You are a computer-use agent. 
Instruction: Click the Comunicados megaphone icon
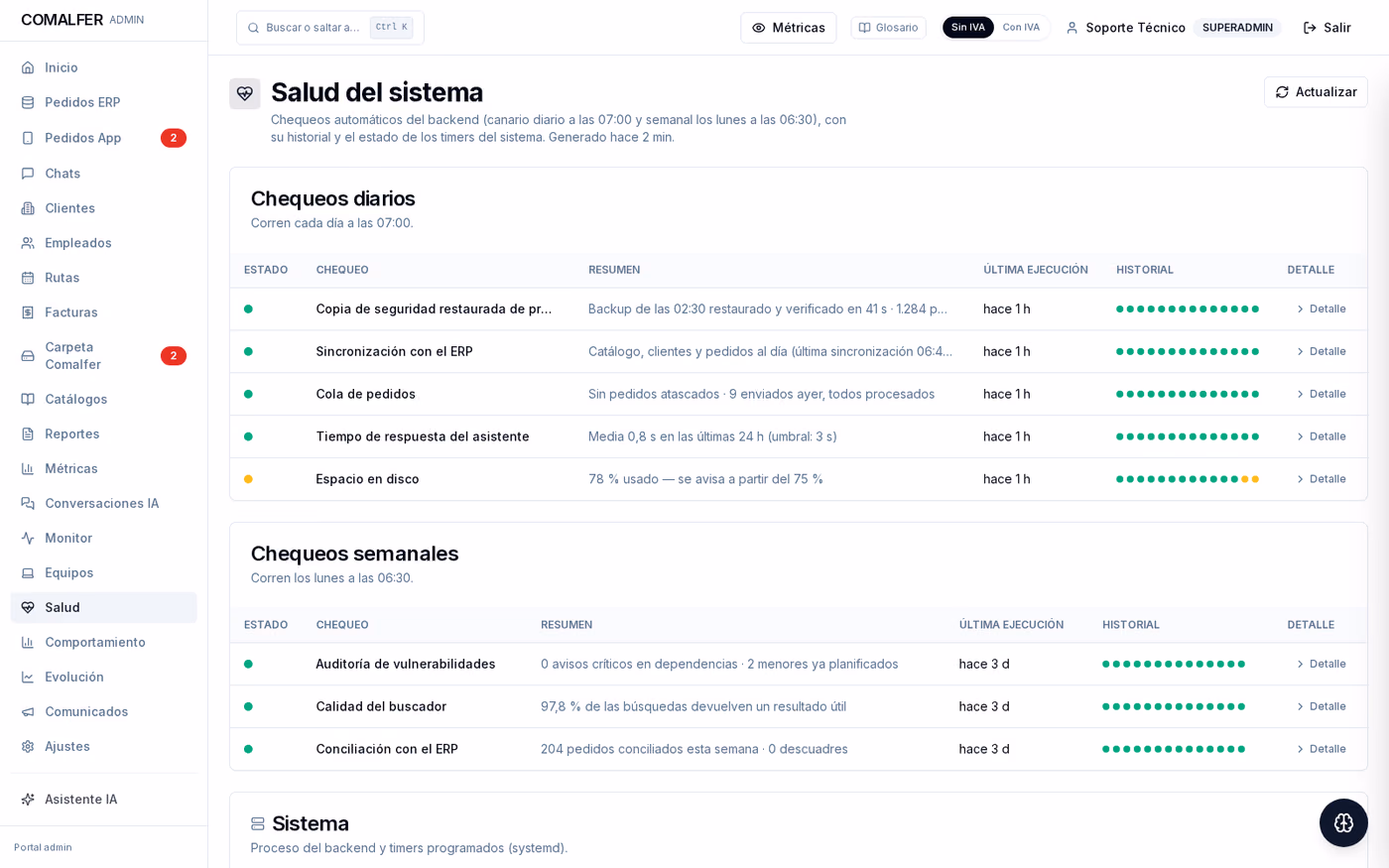[28, 711]
